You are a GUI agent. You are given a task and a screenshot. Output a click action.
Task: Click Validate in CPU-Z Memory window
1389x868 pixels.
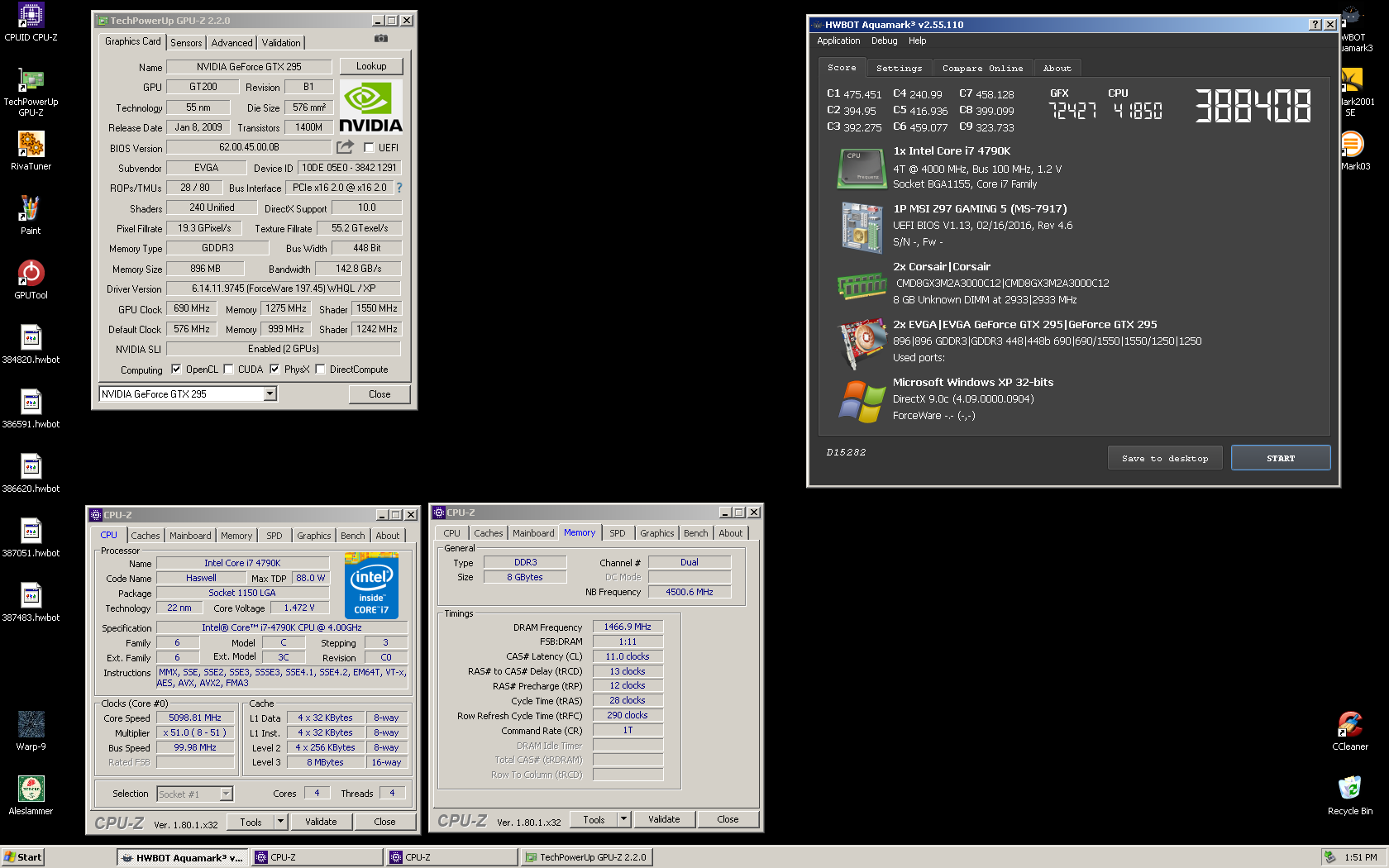click(x=664, y=819)
